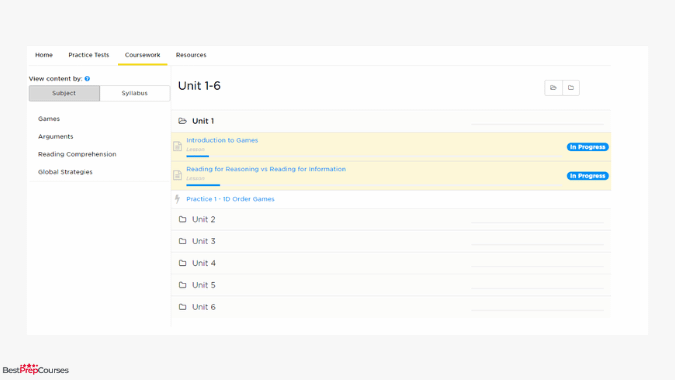Expand the Unit 4 section
The width and height of the screenshot is (675, 380).
coord(391,263)
